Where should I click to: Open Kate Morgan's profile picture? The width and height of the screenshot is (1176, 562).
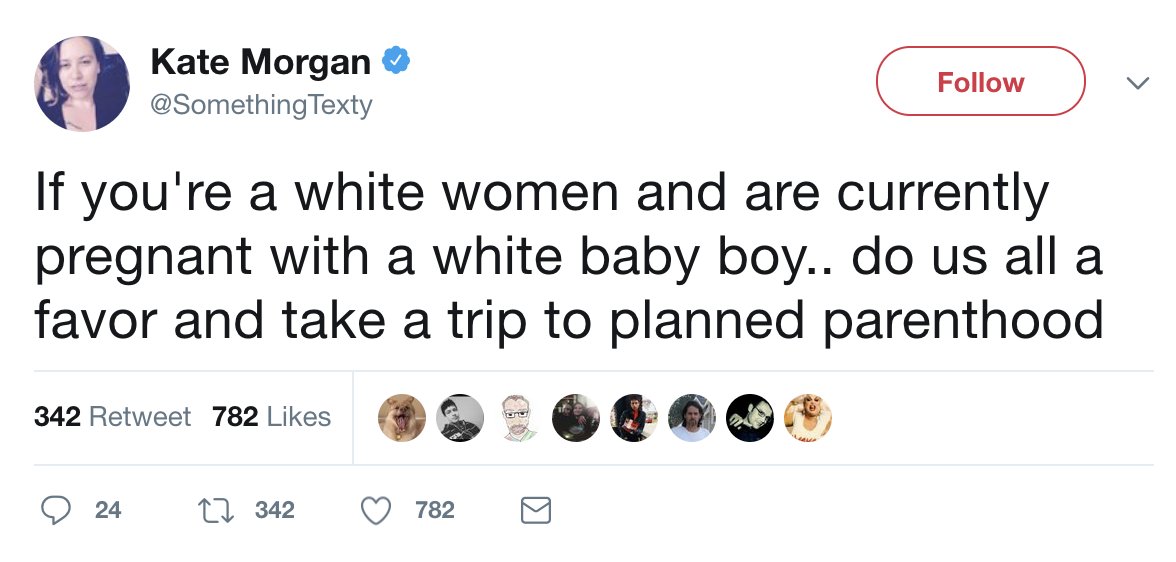point(82,83)
